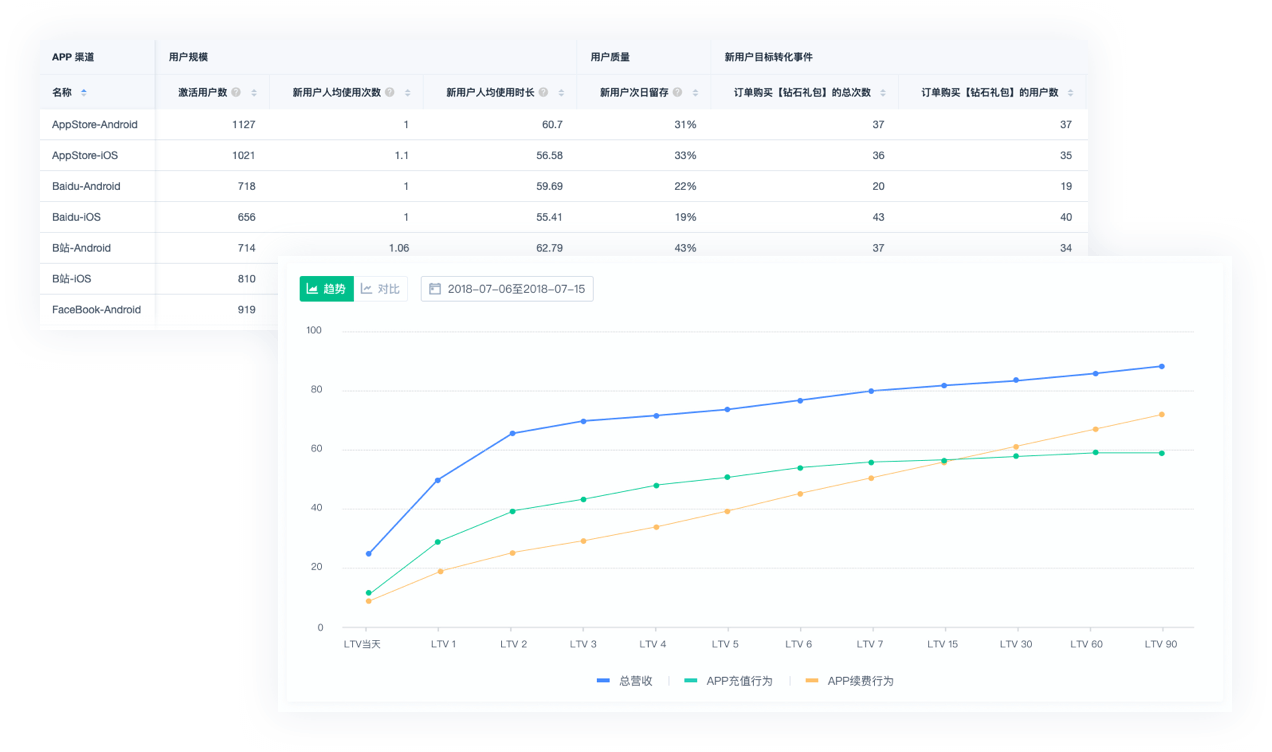Sort by 订单购买【钻石礼包】的用户数 column arrows
The height and width of the screenshot is (752, 1272).
pyautogui.click(x=1070, y=93)
